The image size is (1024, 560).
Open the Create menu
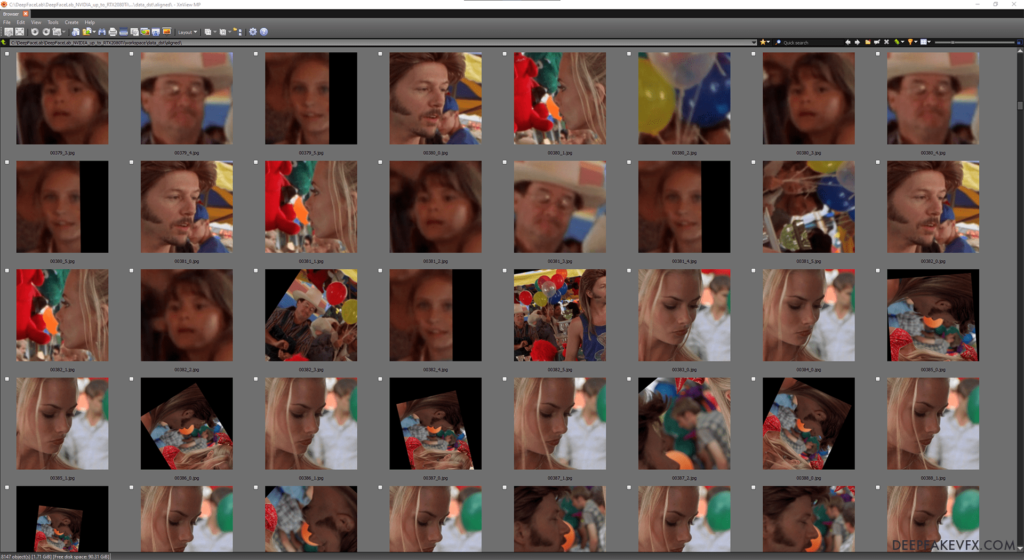tap(71, 22)
